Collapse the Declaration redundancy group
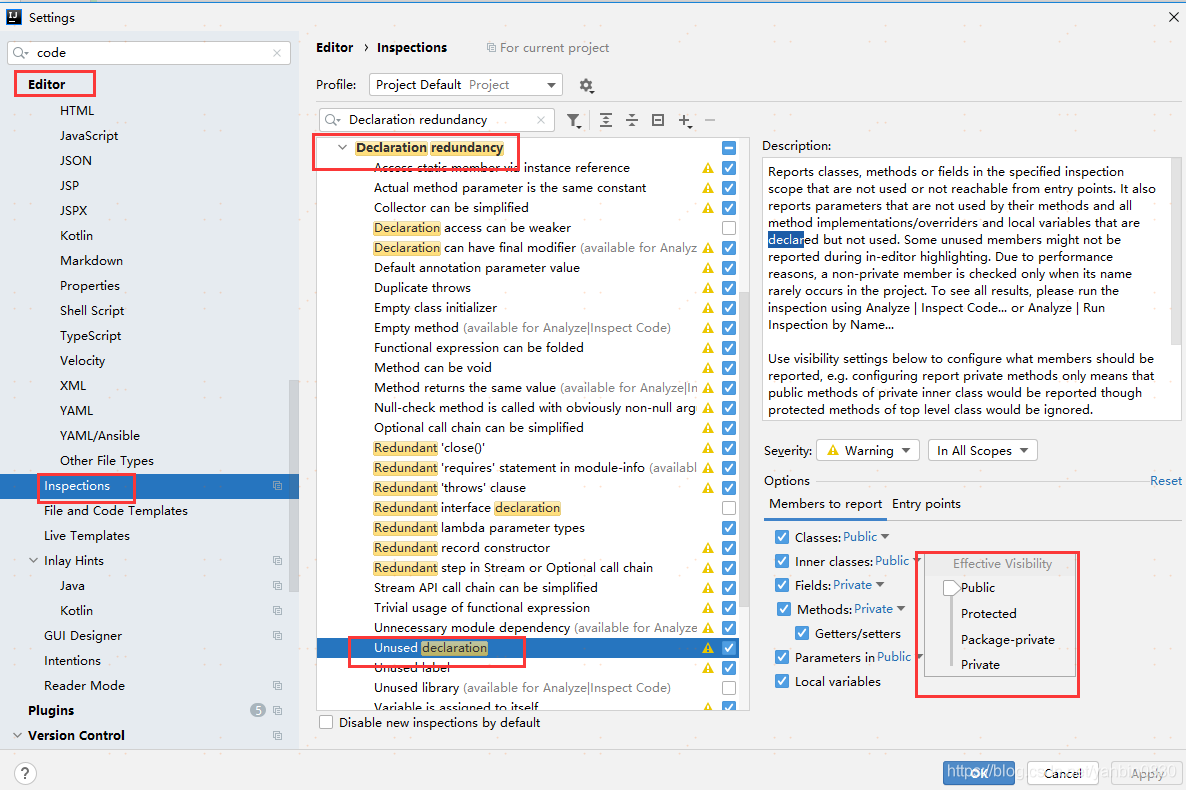 (344, 146)
